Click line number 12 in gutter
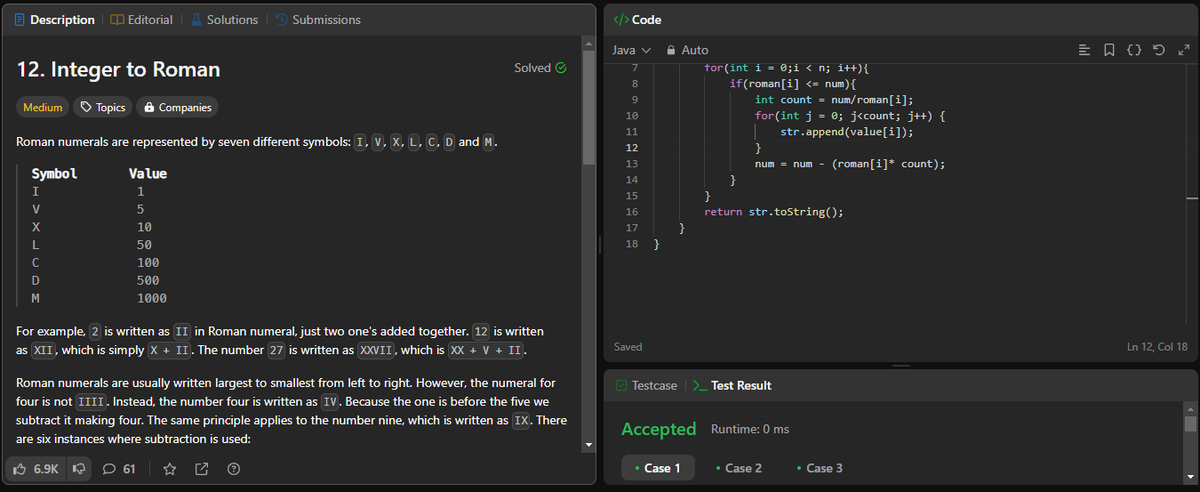1200x492 pixels. pyautogui.click(x=631, y=148)
